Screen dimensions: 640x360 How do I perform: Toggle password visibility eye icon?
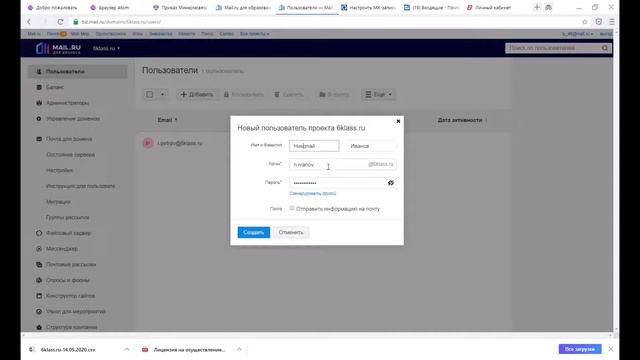tap(391, 183)
